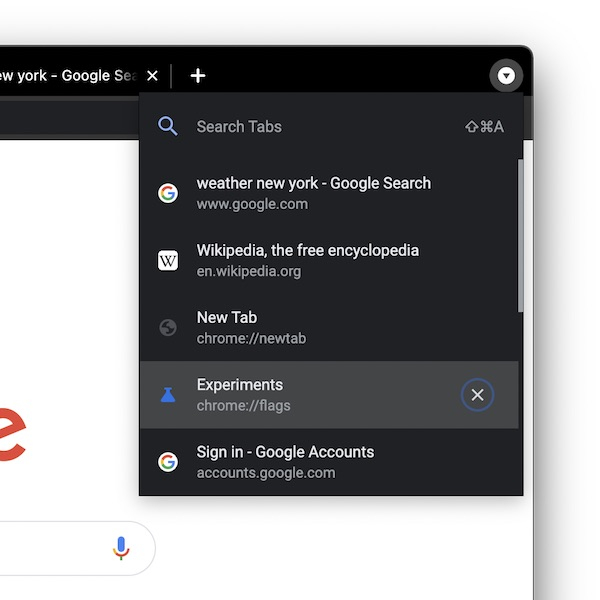Click the Wikipedia favicon icon
This screenshot has height=600, width=600.
point(168,261)
